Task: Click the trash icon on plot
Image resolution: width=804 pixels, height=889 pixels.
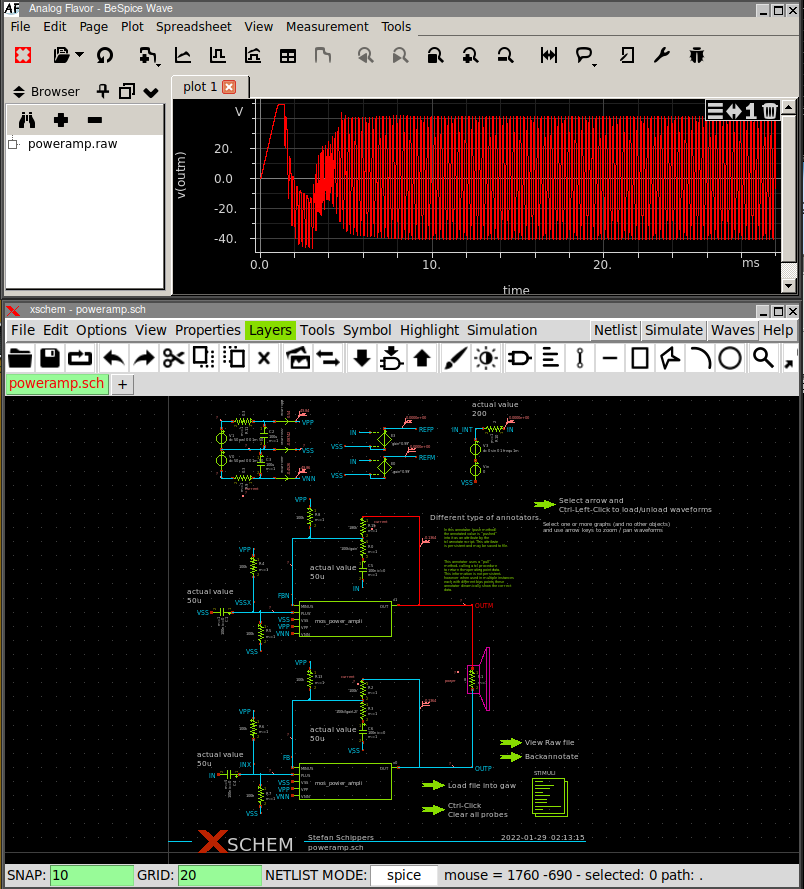Action: click(770, 111)
